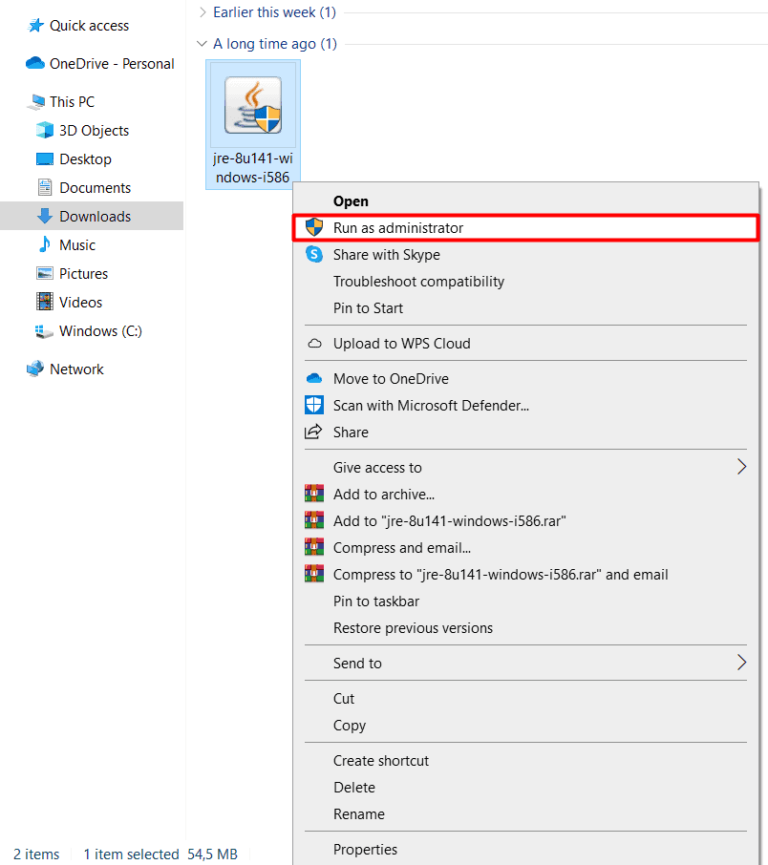Click the jre-8u141-windows-i586 file name
Viewport: 768px width, 865px height.
pyautogui.click(x=253, y=168)
